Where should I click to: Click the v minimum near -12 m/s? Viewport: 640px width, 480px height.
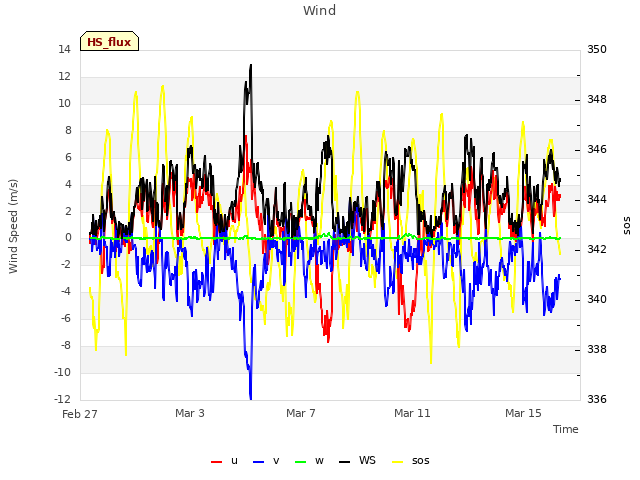point(251,398)
